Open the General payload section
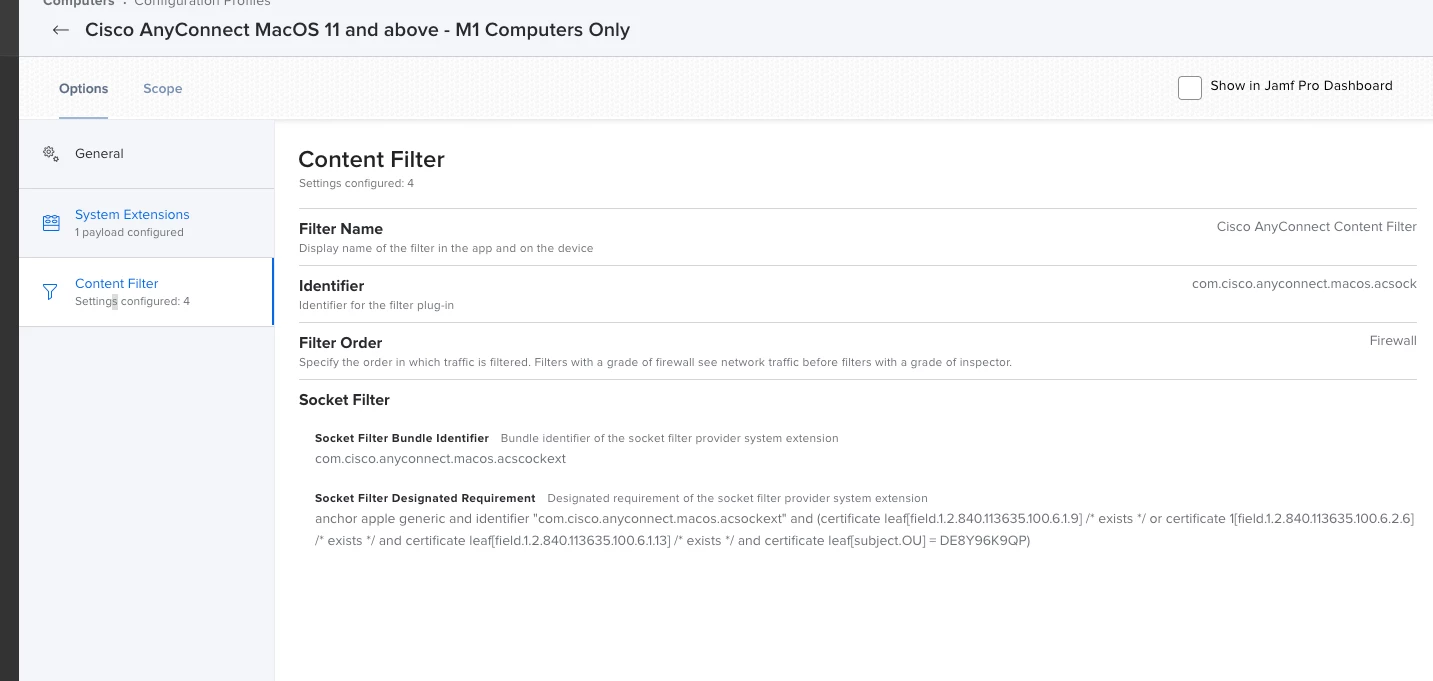Screen dimensions: 1433x681 coord(146,154)
